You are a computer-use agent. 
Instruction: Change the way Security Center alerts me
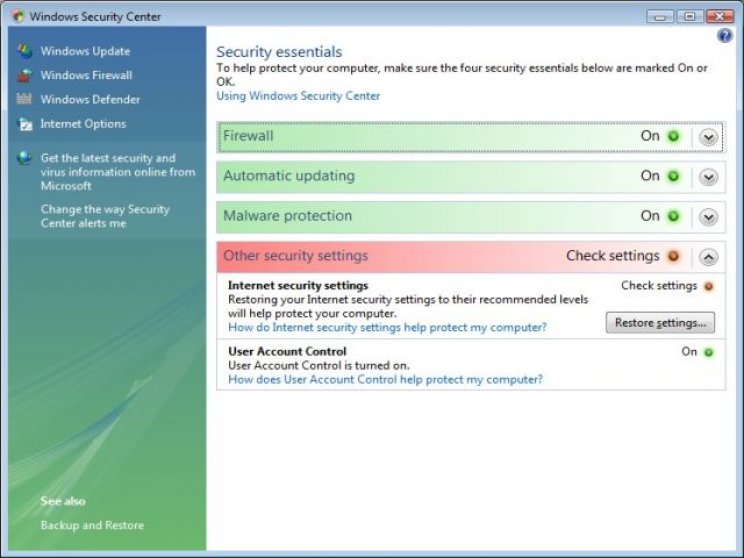(x=105, y=216)
